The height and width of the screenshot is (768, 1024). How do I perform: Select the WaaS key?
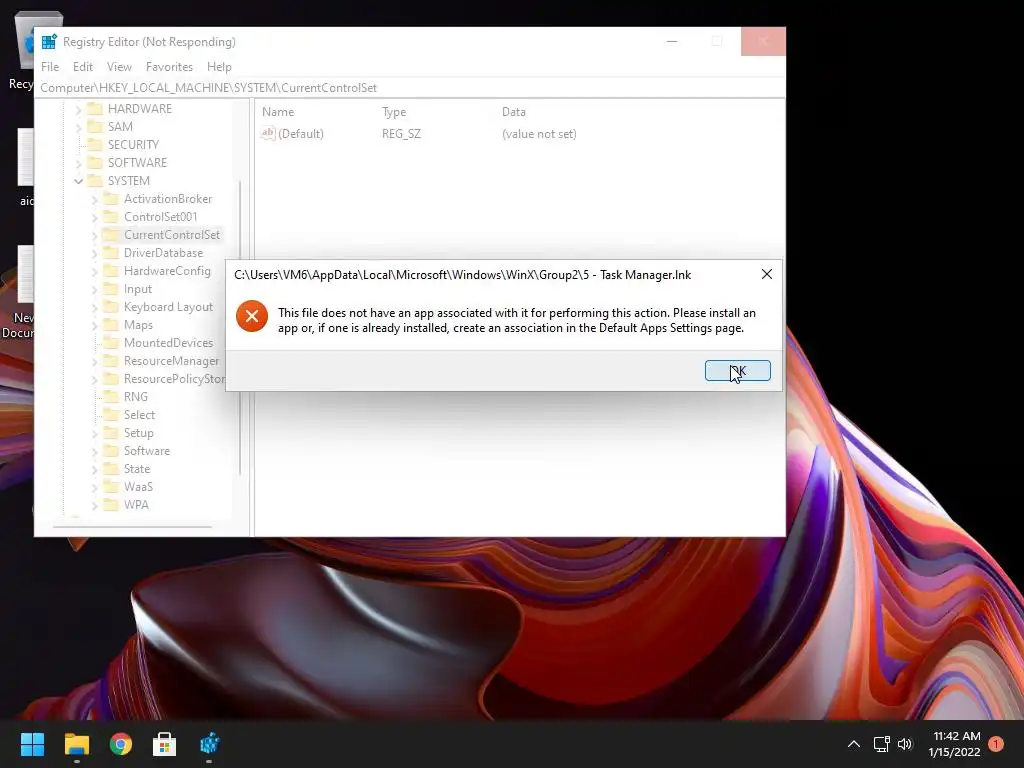(x=138, y=487)
